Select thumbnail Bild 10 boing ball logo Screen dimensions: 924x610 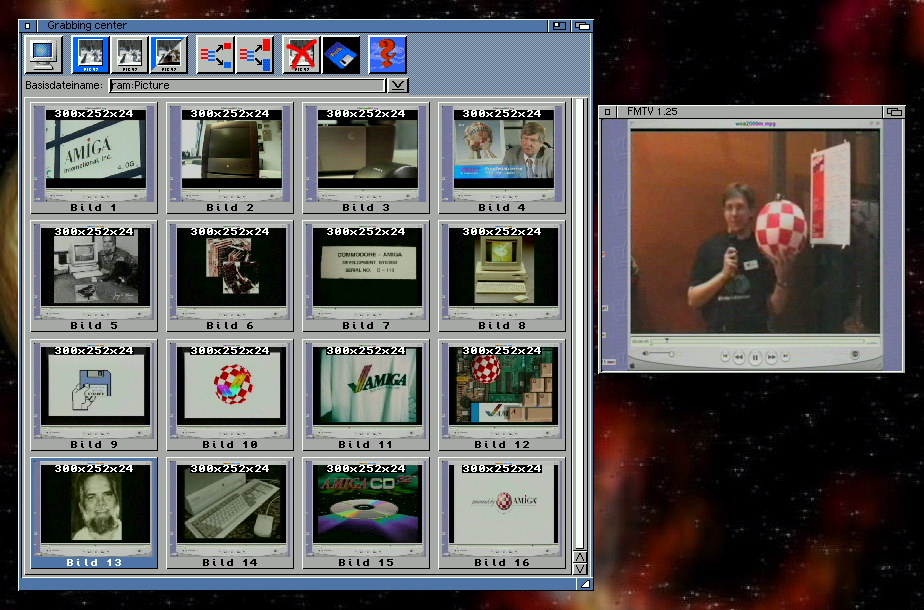coord(230,394)
